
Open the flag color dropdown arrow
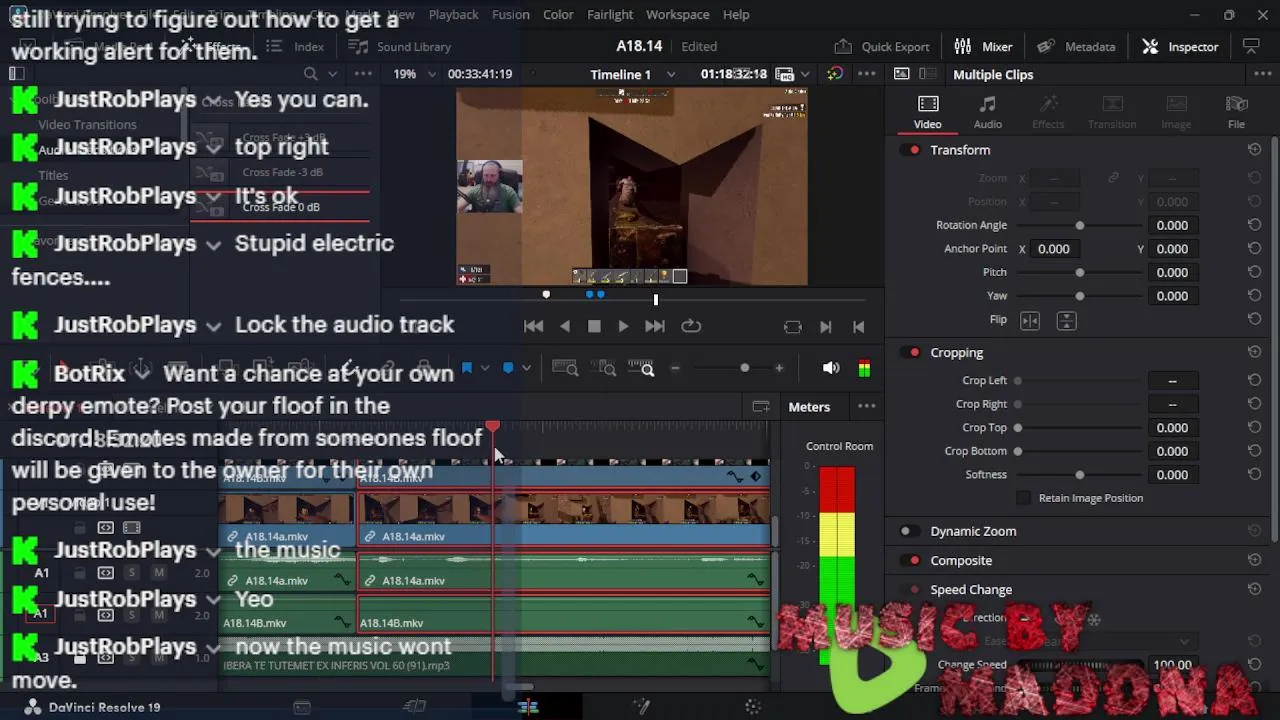(x=485, y=368)
